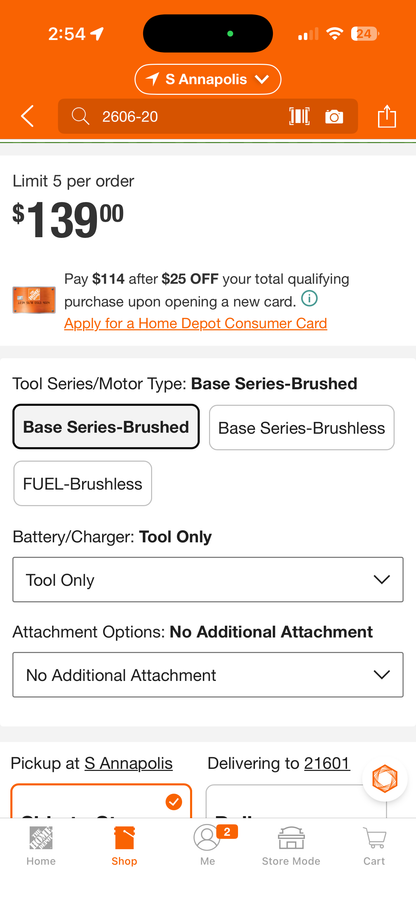This screenshot has height=904, width=416.
Task: Open info icon for card offer
Action: (x=309, y=299)
